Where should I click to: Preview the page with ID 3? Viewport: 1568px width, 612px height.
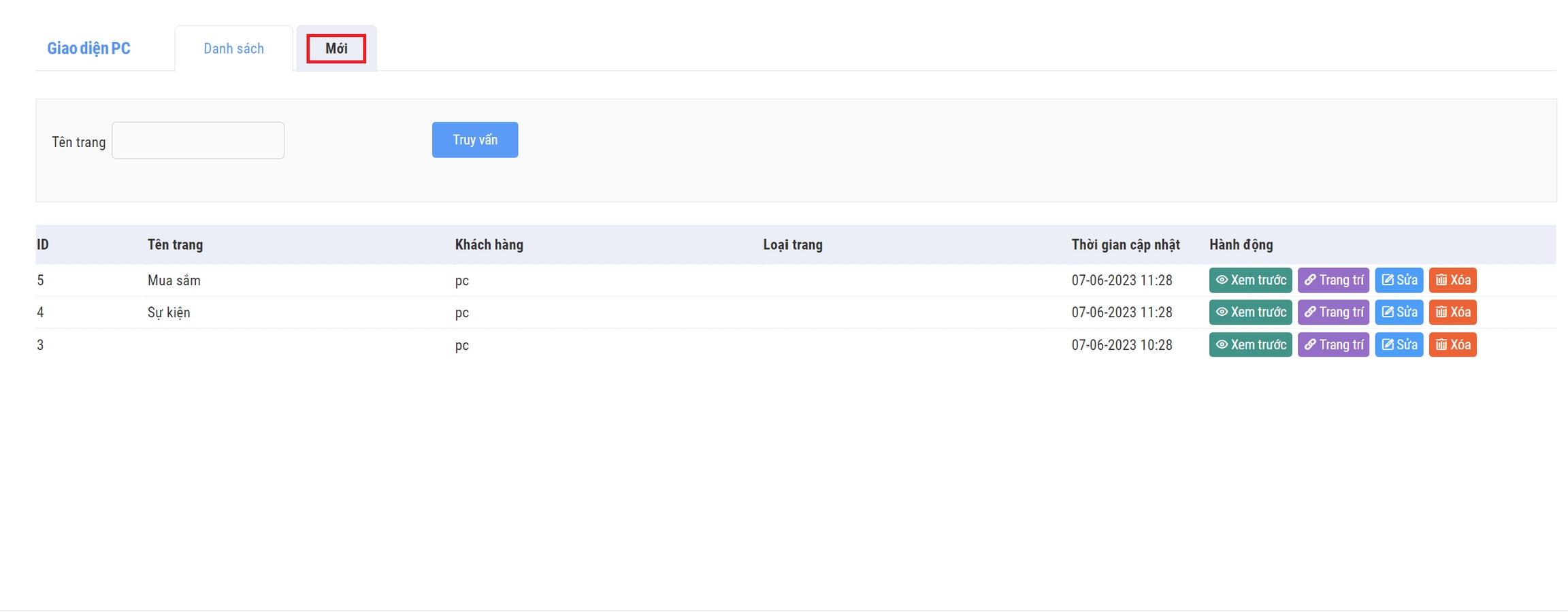click(x=1250, y=344)
